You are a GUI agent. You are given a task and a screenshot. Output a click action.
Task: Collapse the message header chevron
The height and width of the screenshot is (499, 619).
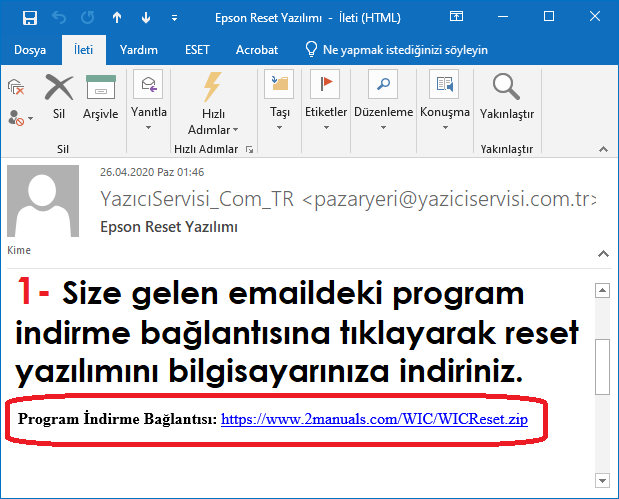coord(603,253)
